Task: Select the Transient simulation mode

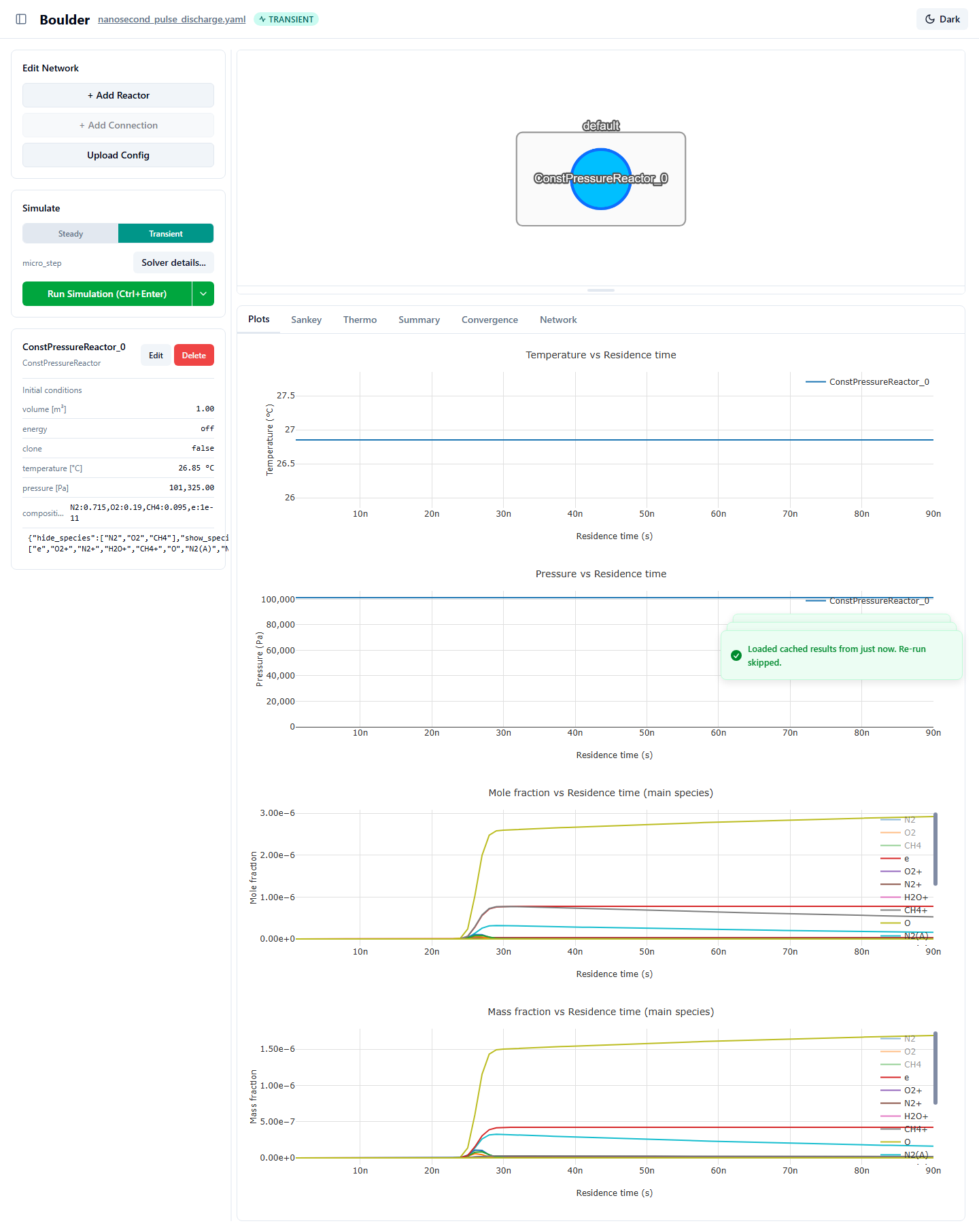Action: [x=166, y=233]
